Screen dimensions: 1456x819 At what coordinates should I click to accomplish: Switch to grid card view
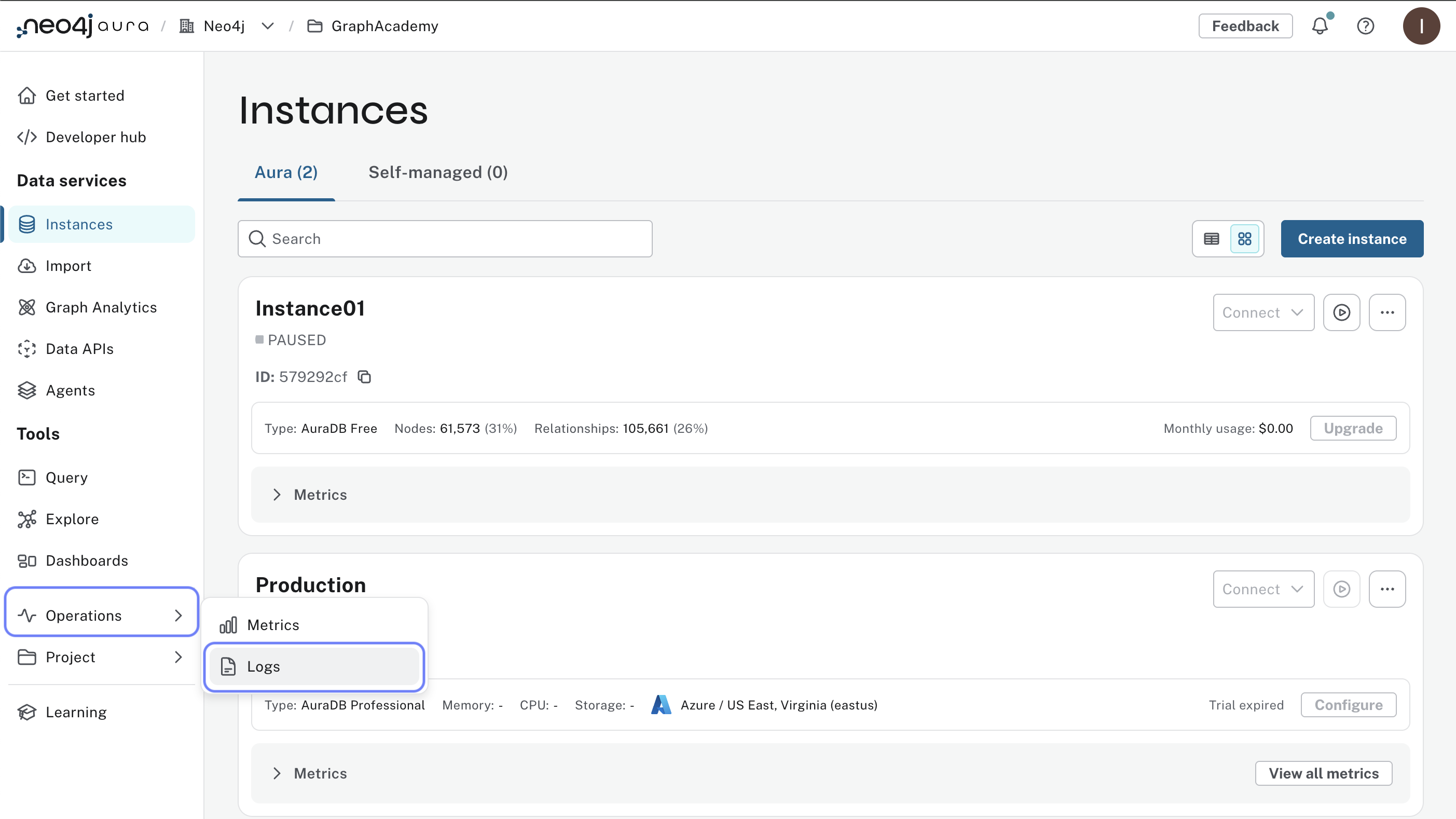tap(1245, 239)
